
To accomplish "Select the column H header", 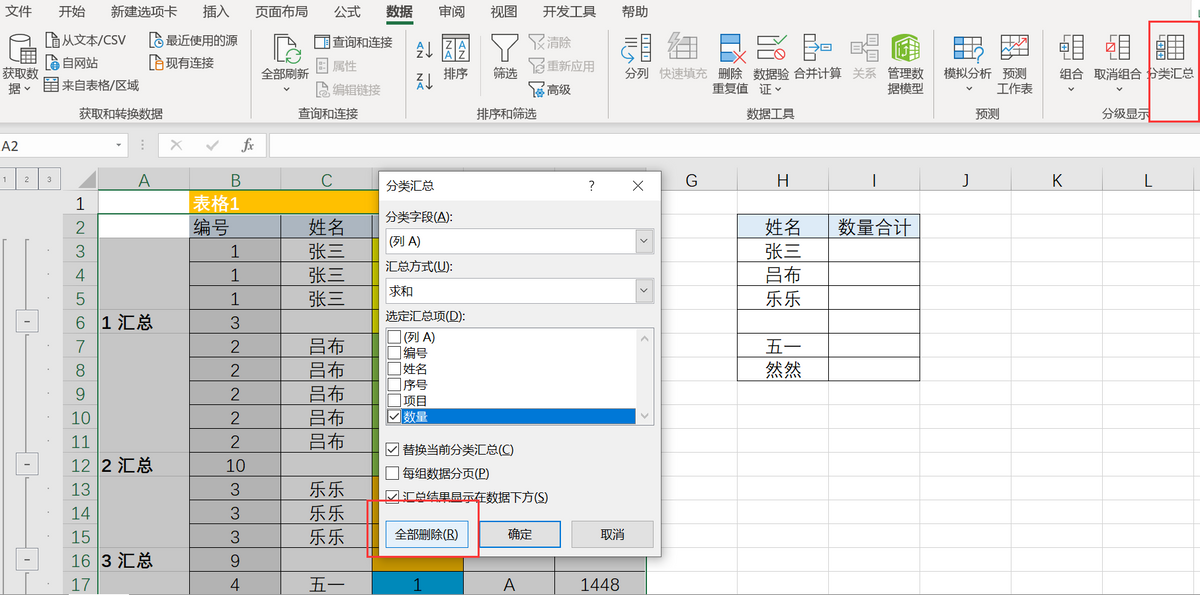I will (783, 180).
